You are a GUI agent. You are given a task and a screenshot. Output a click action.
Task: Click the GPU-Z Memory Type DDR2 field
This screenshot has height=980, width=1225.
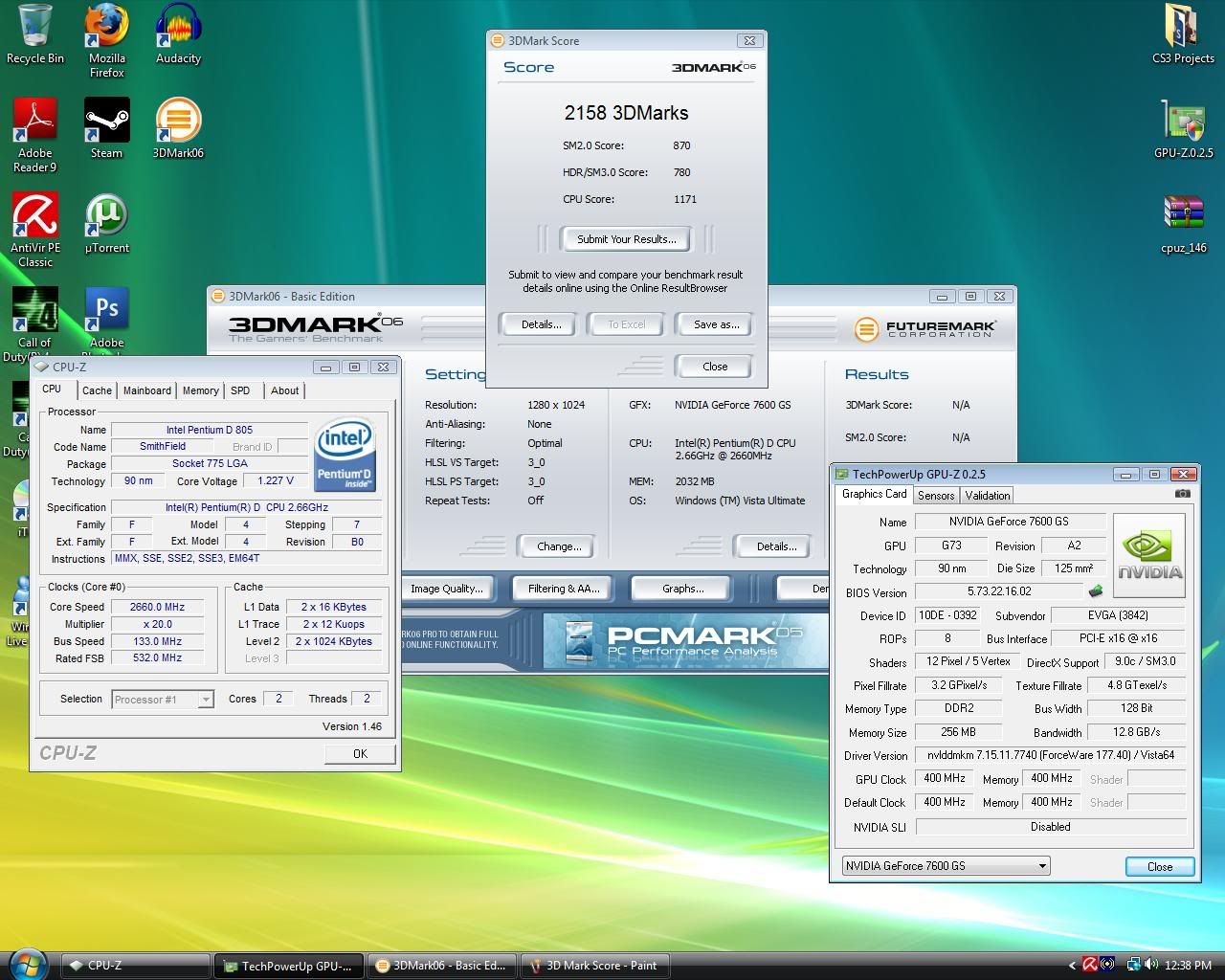point(958,709)
